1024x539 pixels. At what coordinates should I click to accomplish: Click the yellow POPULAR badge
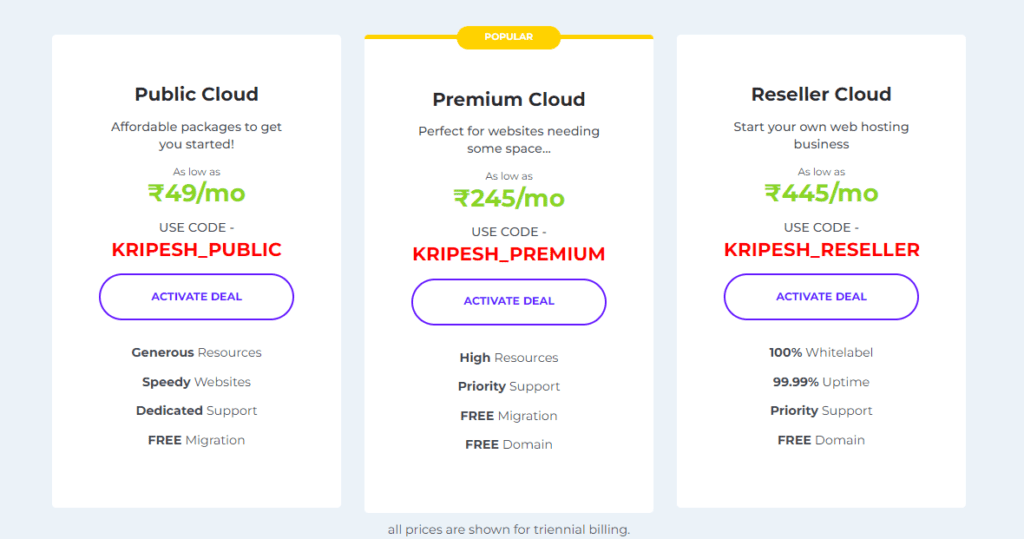508,37
